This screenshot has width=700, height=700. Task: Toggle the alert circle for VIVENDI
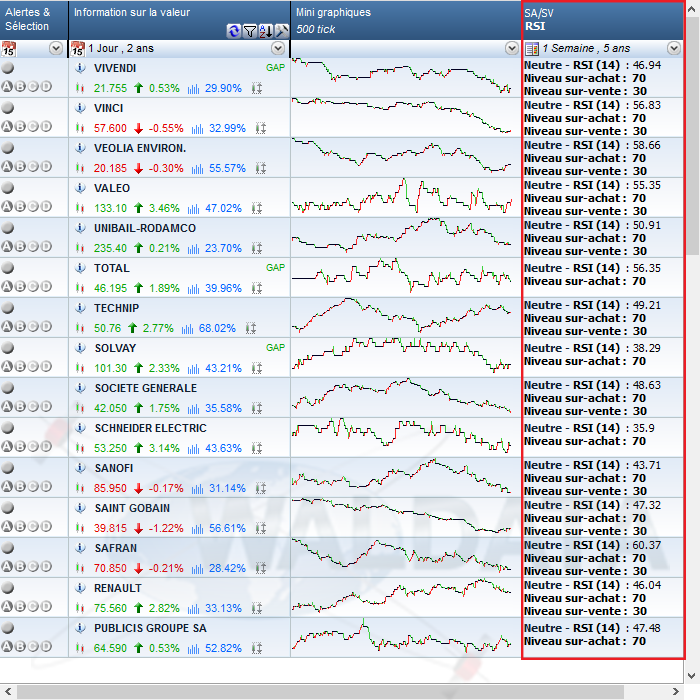tap(8, 67)
